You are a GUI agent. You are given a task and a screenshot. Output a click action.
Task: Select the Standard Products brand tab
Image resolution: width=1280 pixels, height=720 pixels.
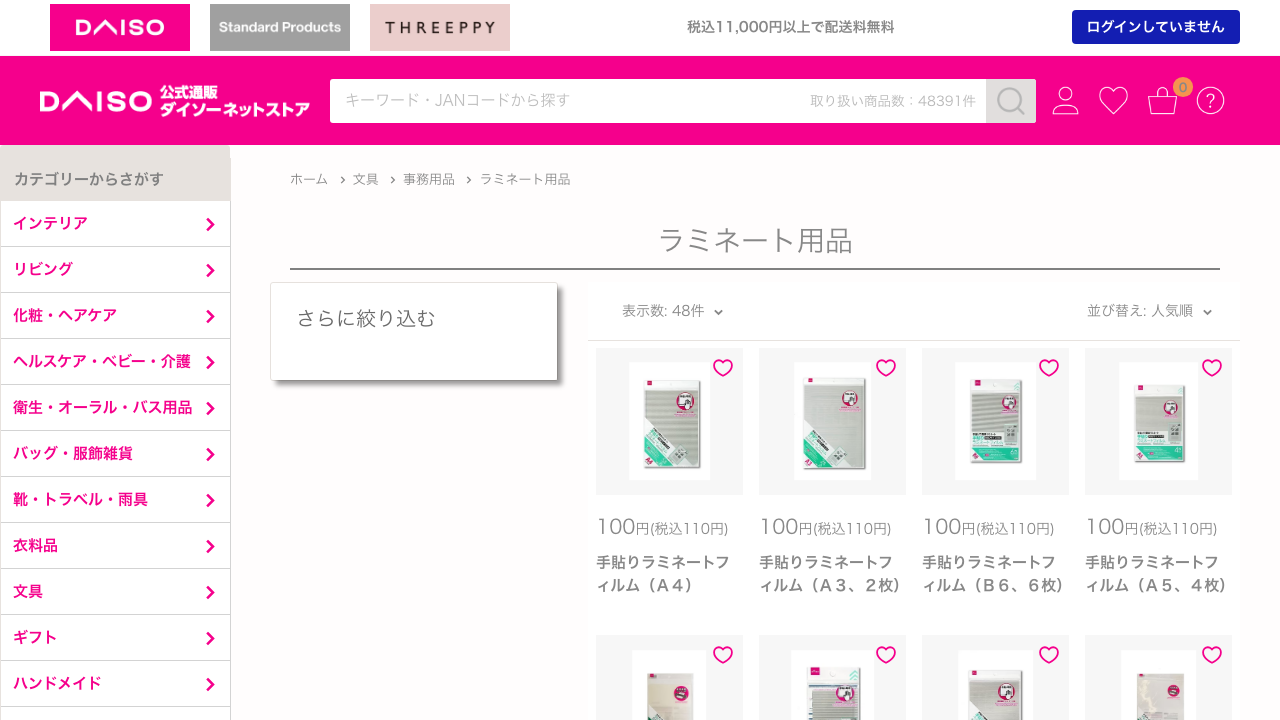(280, 27)
